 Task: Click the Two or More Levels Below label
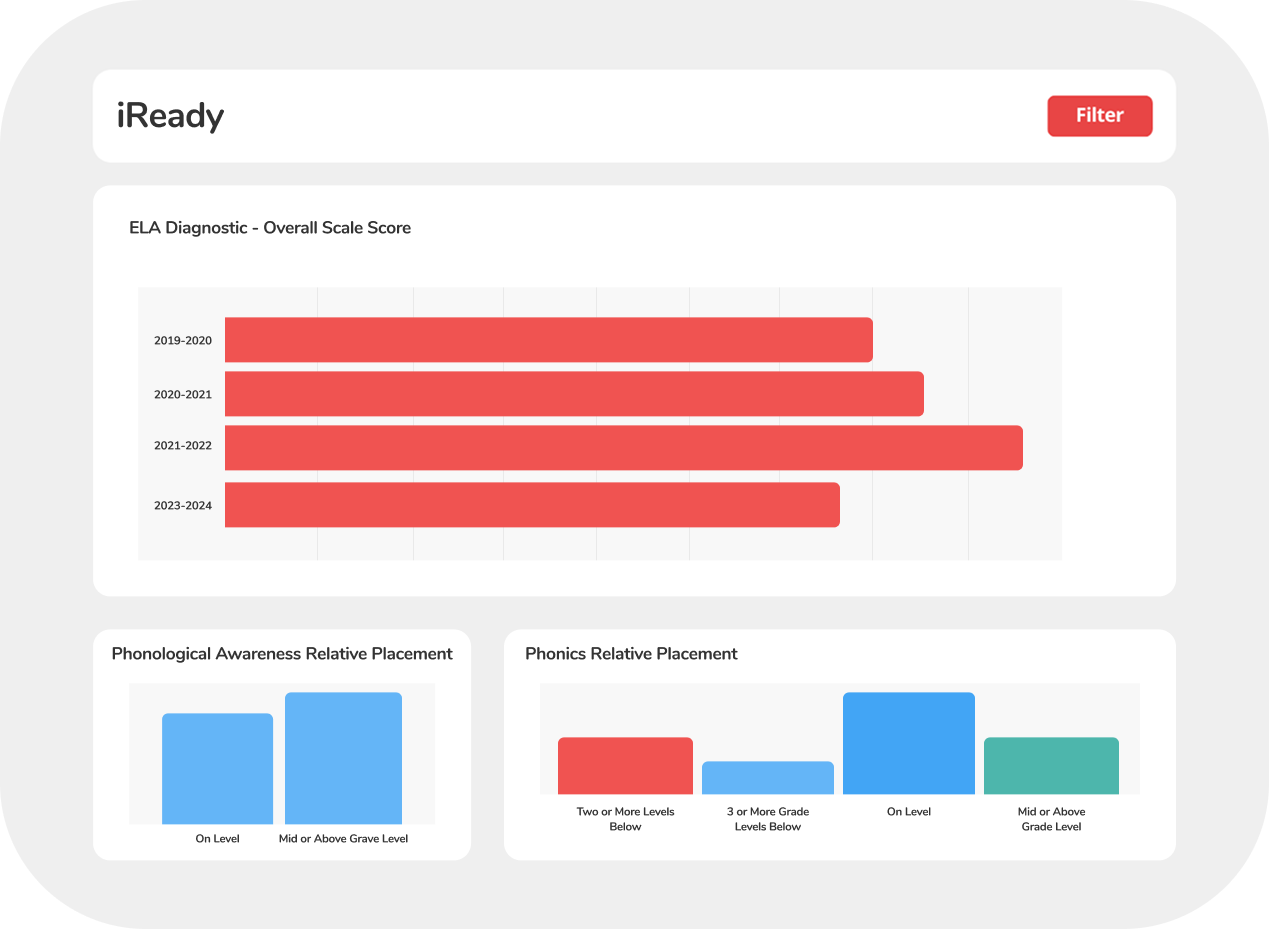tap(625, 819)
